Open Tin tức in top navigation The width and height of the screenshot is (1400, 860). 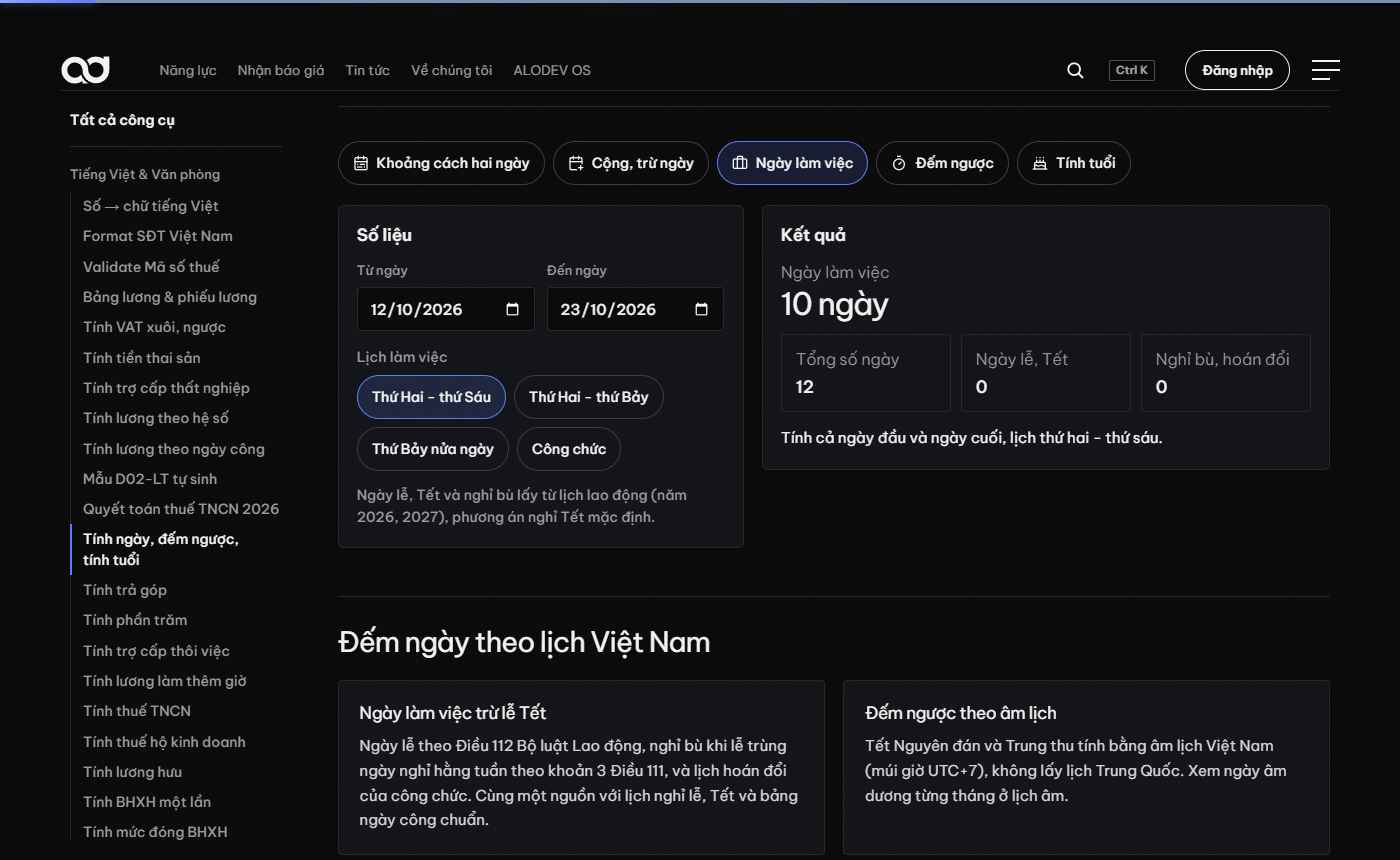[368, 70]
